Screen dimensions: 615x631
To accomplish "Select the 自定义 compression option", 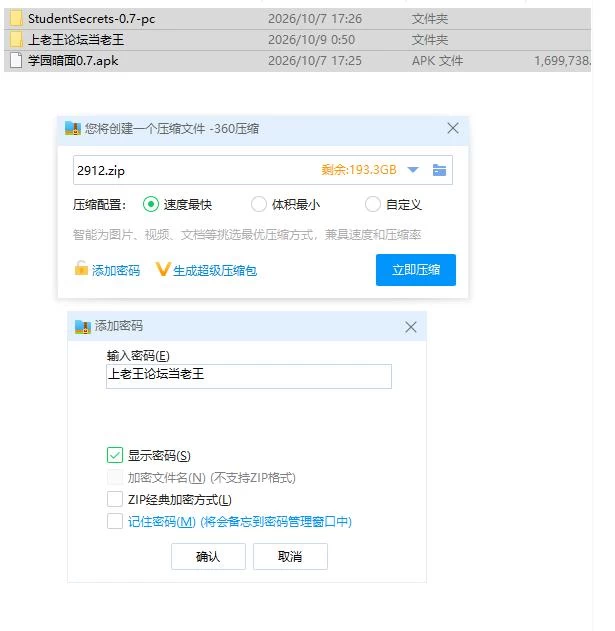I will [373, 204].
